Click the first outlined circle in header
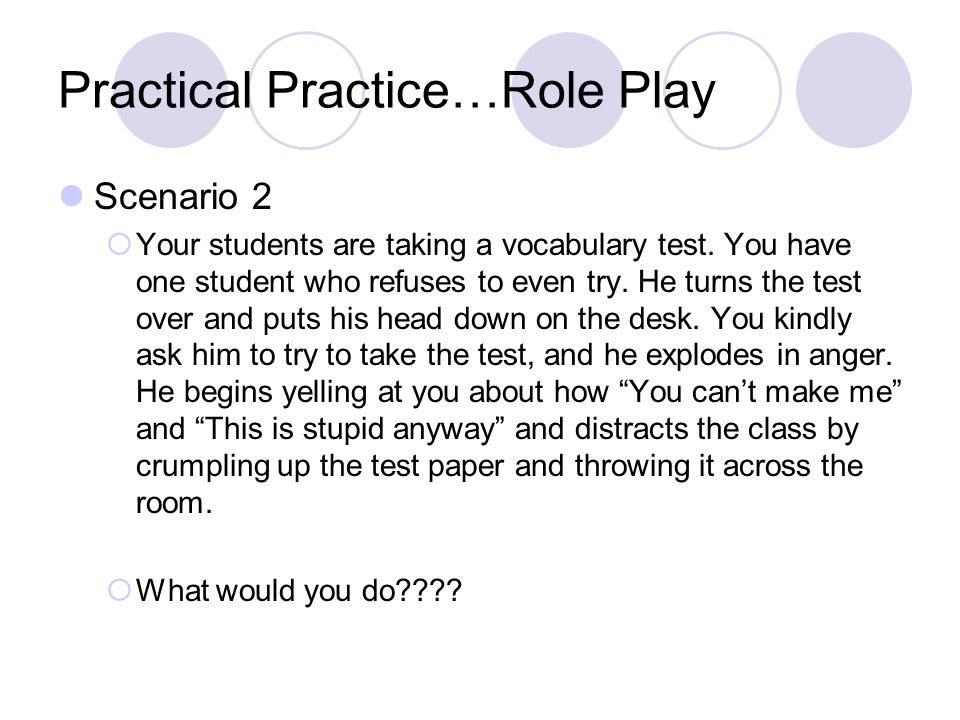The width and height of the screenshot is (960, 720). click(306, 90)
